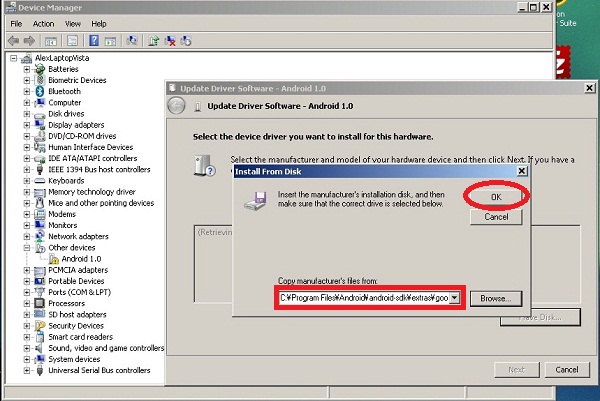This screenshot has width=600, height=401.
Task: Collapse the Other devices node
Action: (26, 248)
